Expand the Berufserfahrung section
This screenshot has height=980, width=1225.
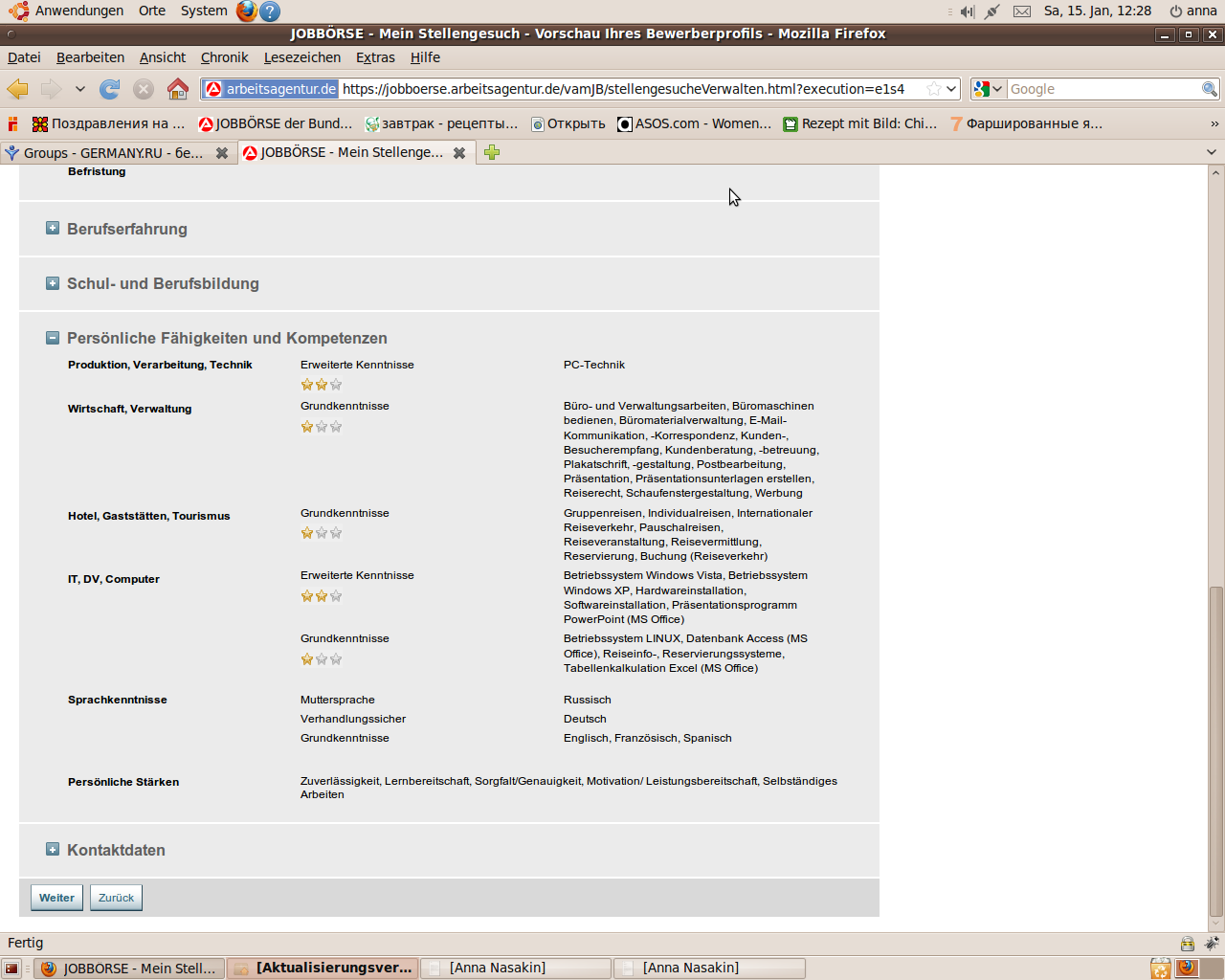pyautogui.click(x=53, y=229)
